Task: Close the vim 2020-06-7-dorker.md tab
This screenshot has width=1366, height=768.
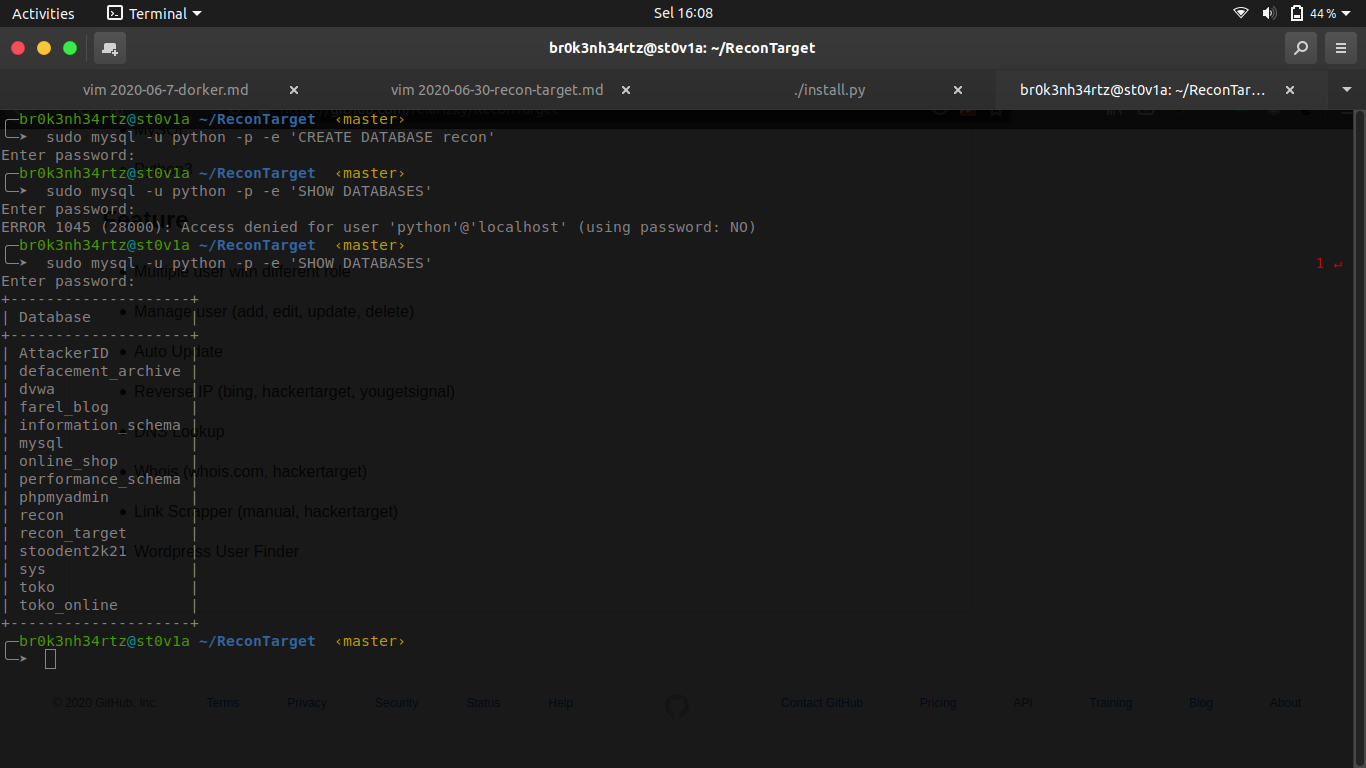Action: pos(294,90)
